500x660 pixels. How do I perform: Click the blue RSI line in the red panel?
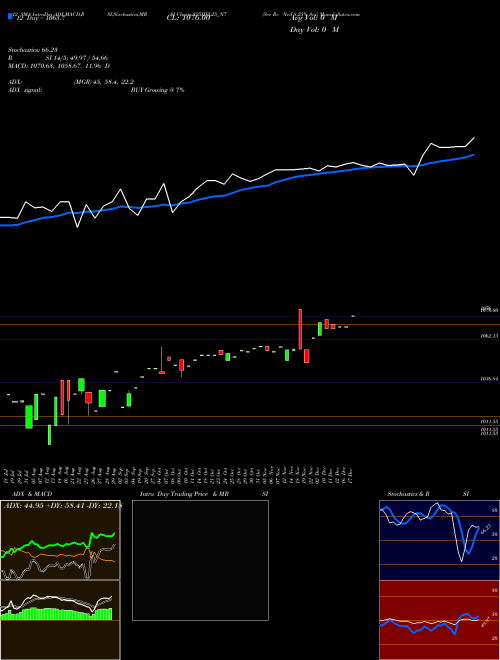pos(429,624)
